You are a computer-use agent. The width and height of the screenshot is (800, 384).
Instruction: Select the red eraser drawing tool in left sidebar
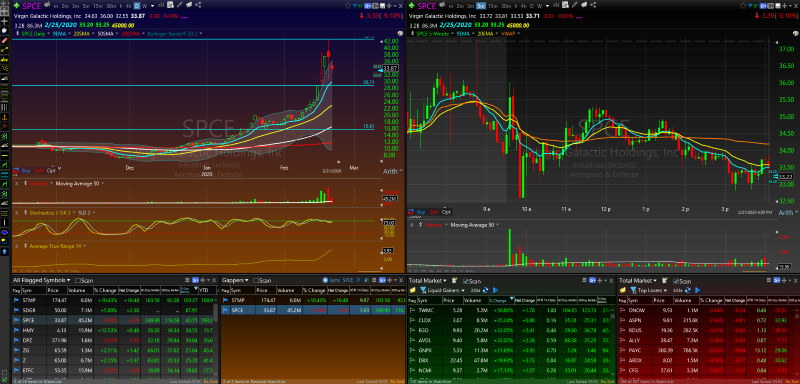(5, 40)
